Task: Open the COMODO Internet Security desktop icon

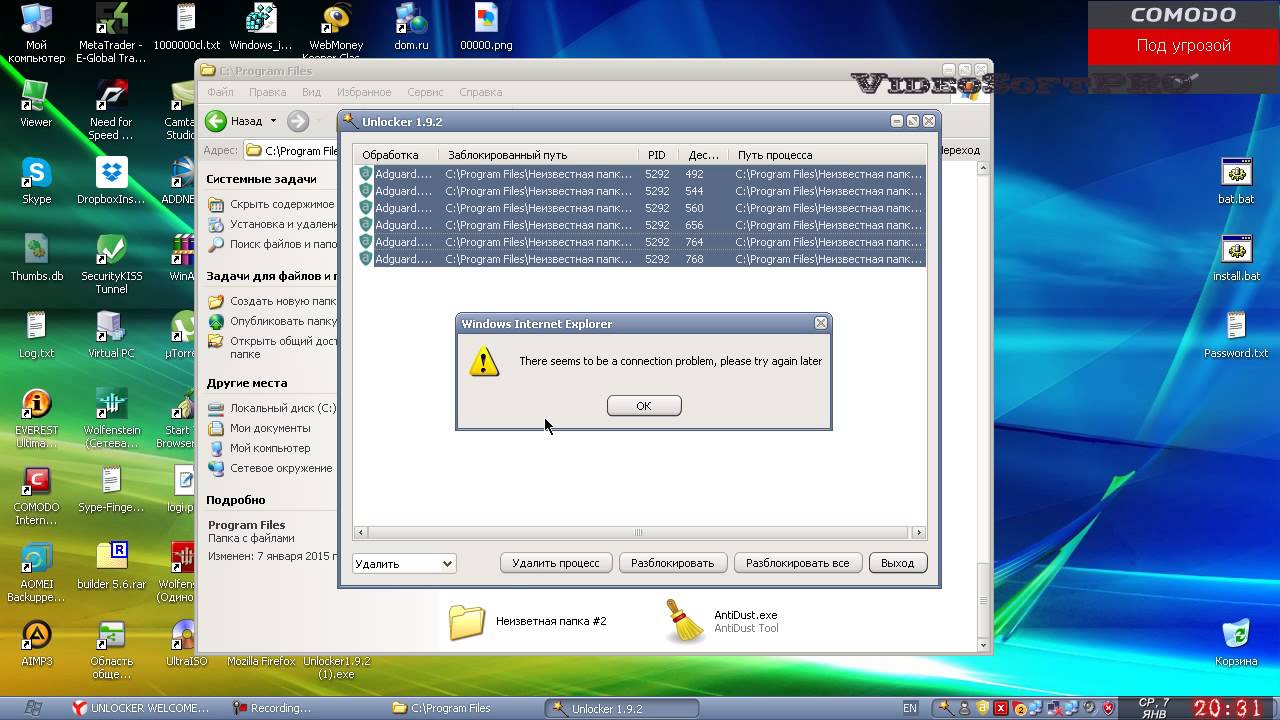Action: tap(36, 495)
